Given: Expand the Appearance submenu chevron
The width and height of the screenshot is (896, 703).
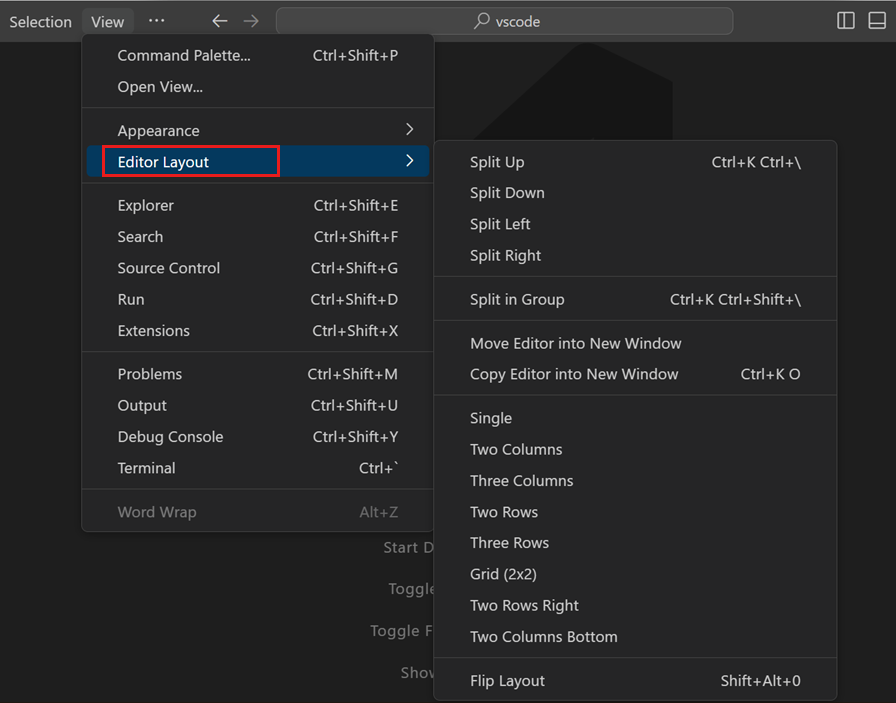Looking at the screenshot, I should point(408,129).
